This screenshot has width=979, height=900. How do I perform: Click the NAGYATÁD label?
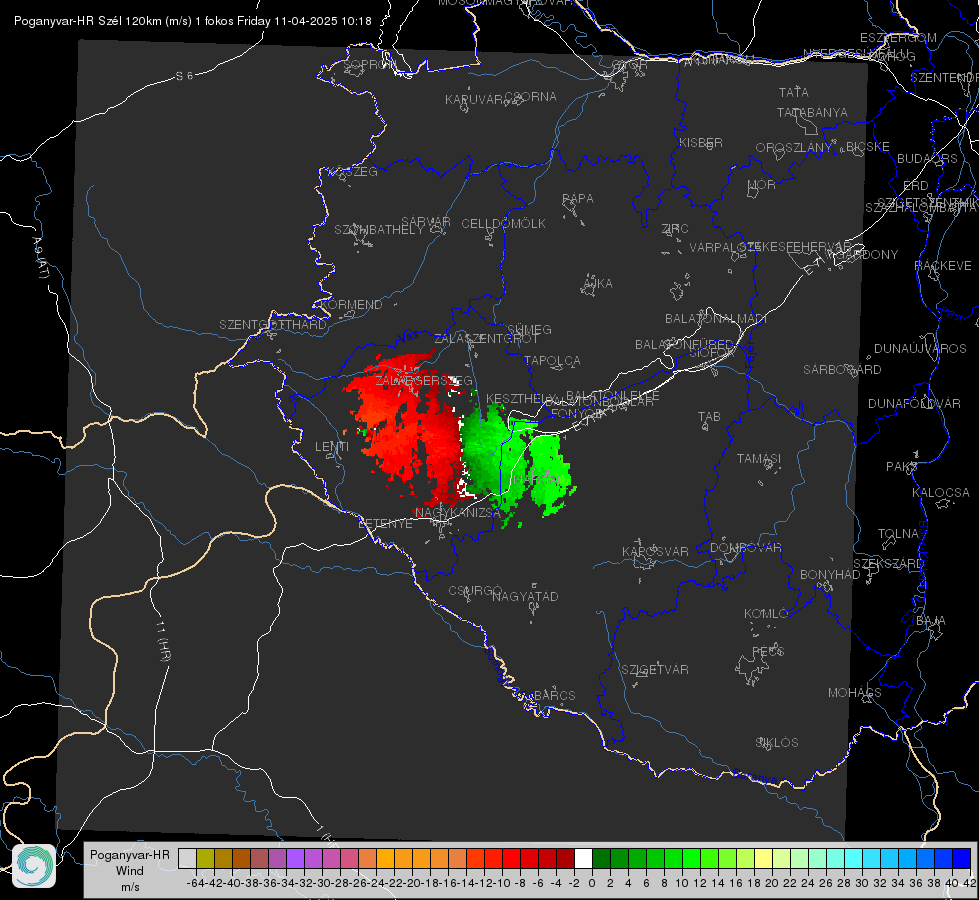525,596
